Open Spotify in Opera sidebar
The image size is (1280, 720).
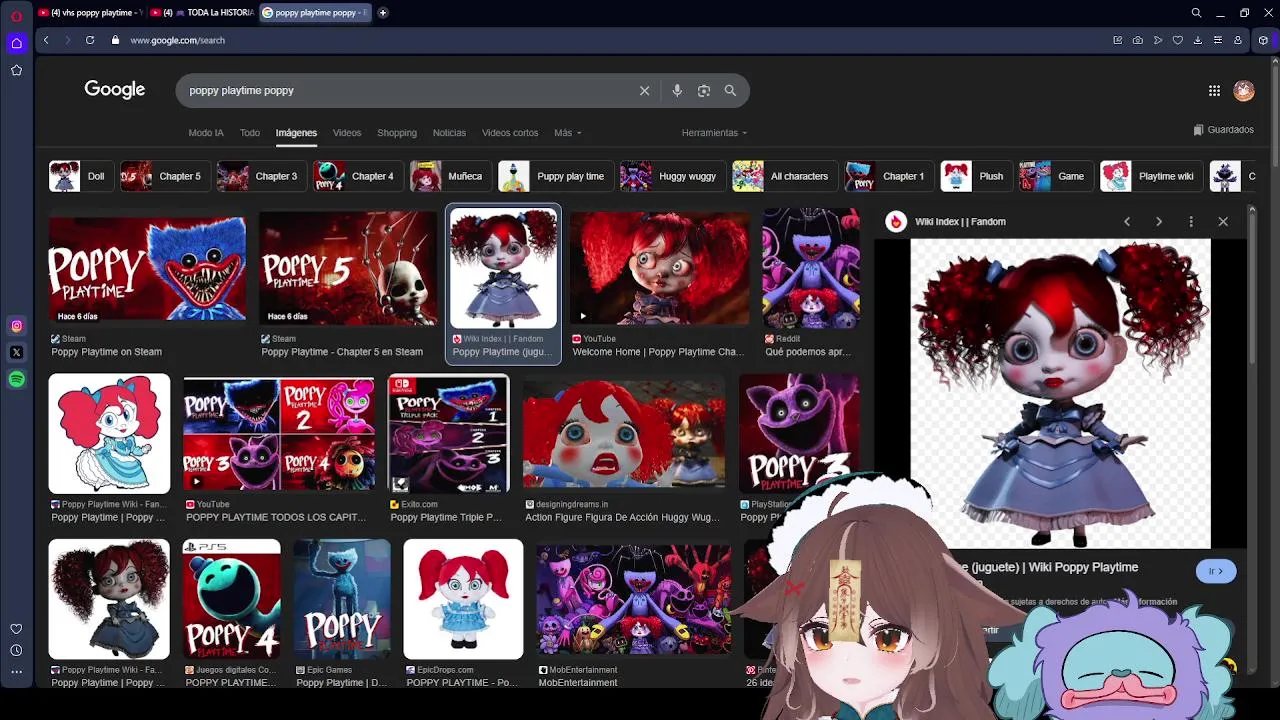pyautogui.click(x=16, y=379)
